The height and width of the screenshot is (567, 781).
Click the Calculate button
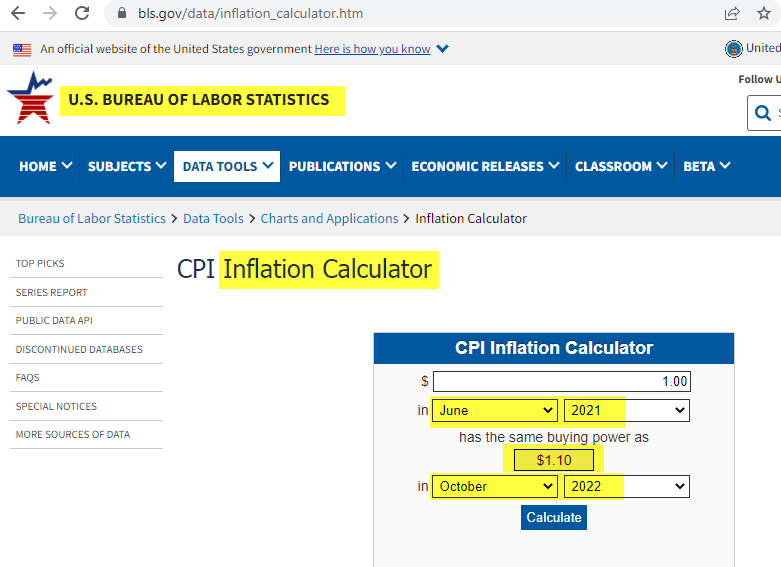point(554,518)
